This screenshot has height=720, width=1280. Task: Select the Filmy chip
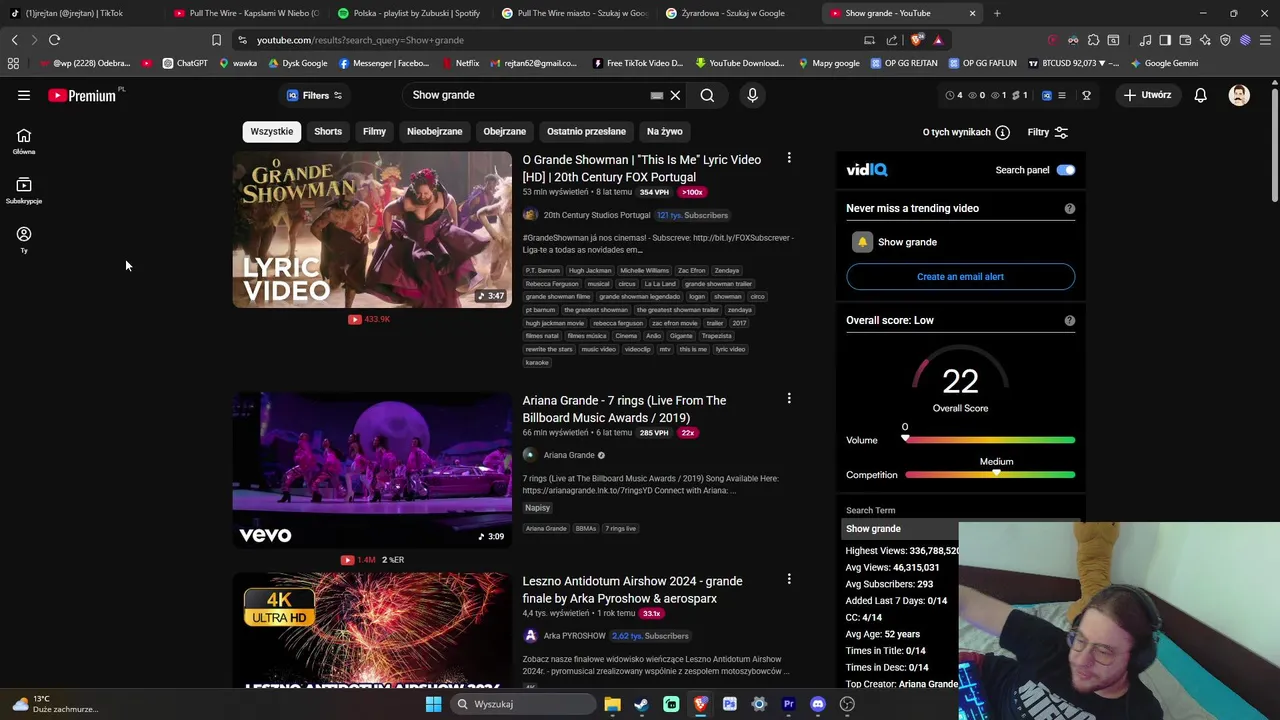[374, 131]
